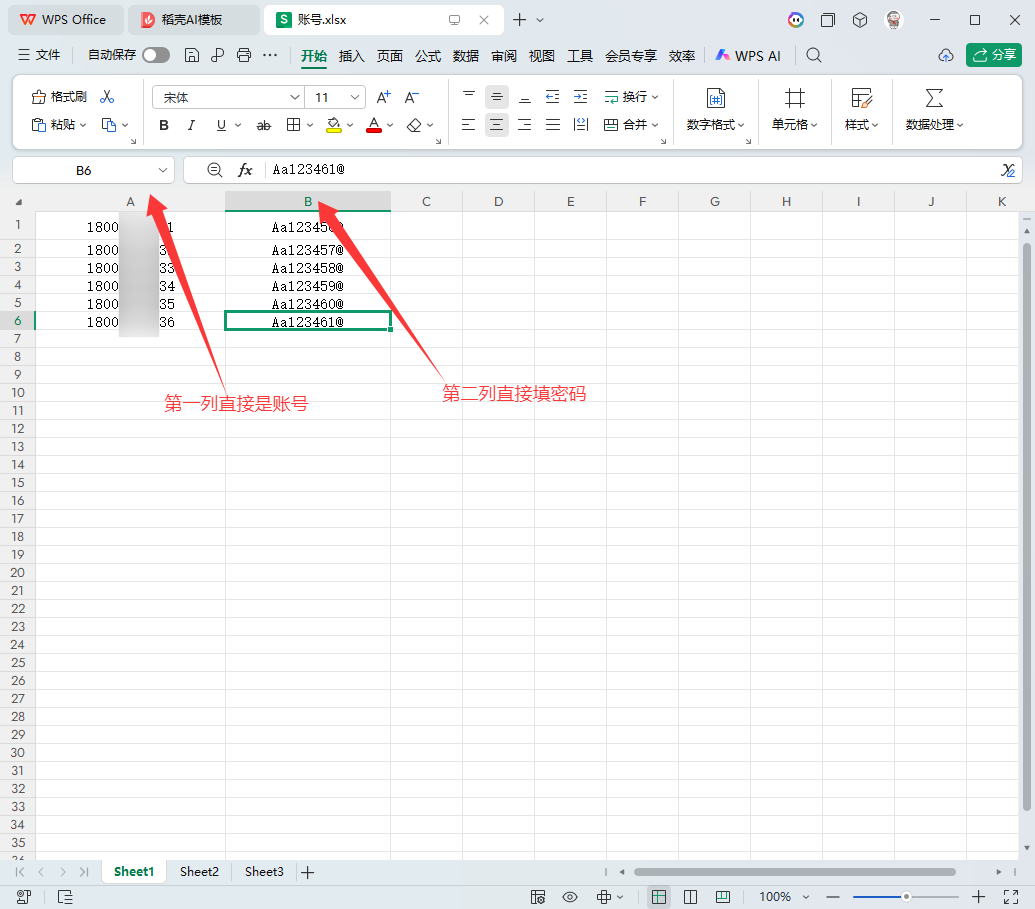Expand the font size dropdown showing 11
The image size is (1035, 909).
335,97
